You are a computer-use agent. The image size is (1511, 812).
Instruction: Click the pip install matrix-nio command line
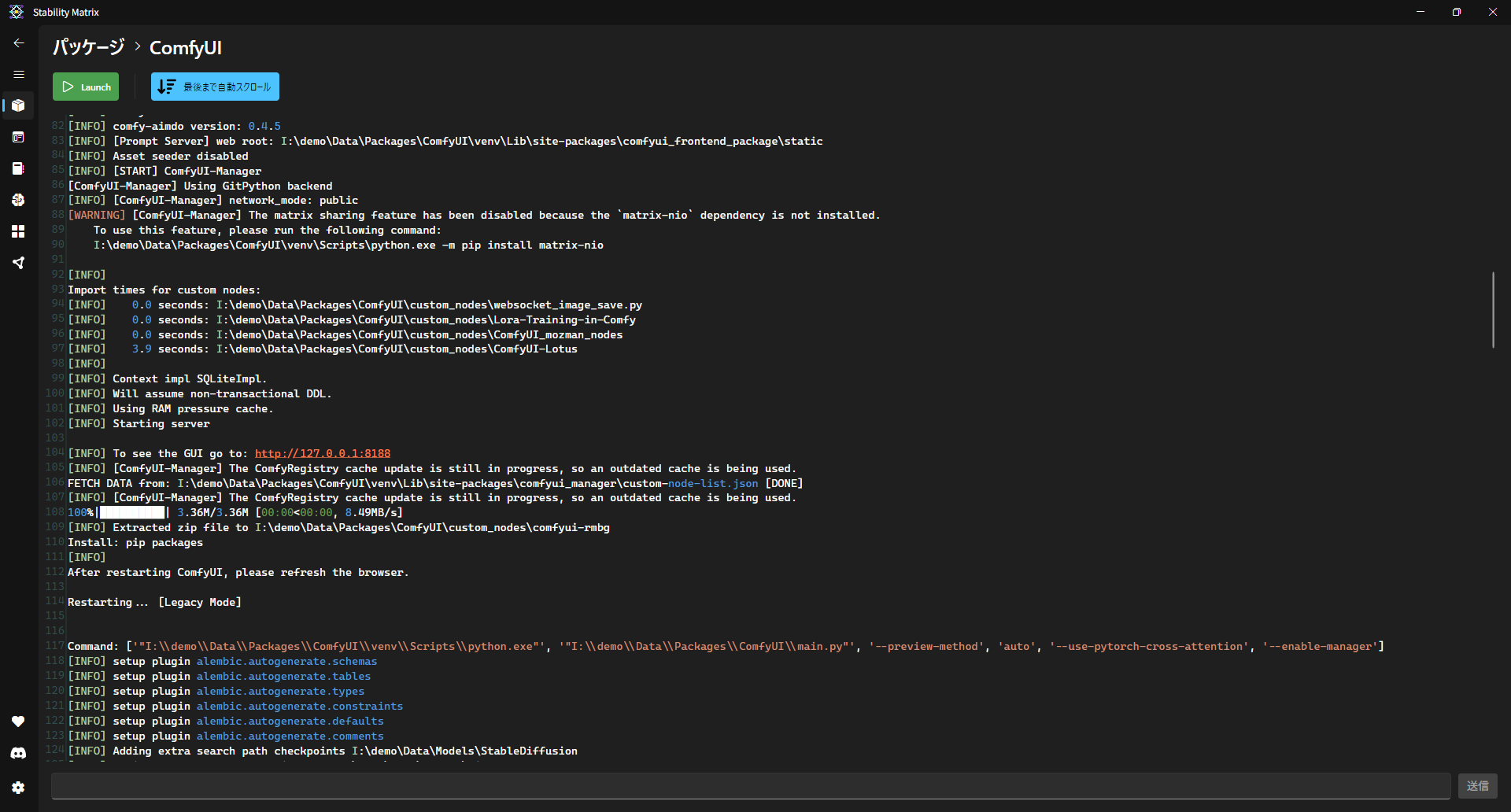pyautogui.click(x=349, y=245)
